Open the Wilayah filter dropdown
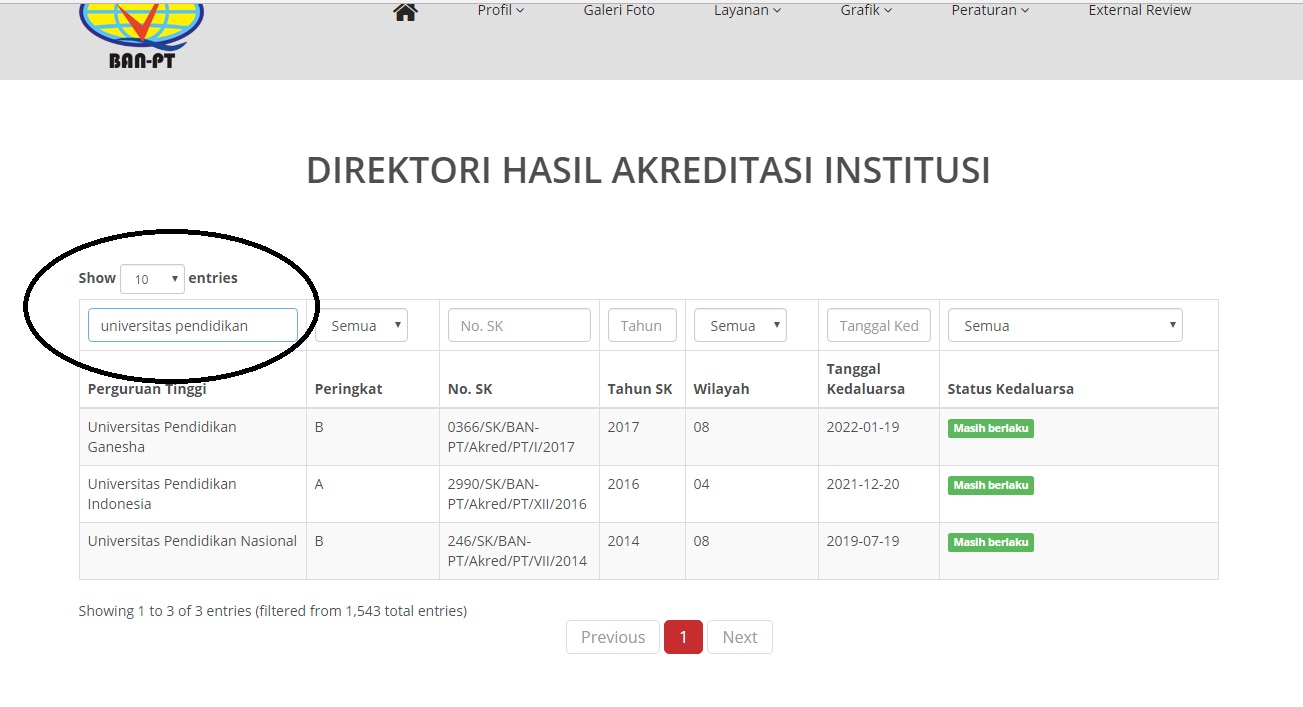 (740, 324)
